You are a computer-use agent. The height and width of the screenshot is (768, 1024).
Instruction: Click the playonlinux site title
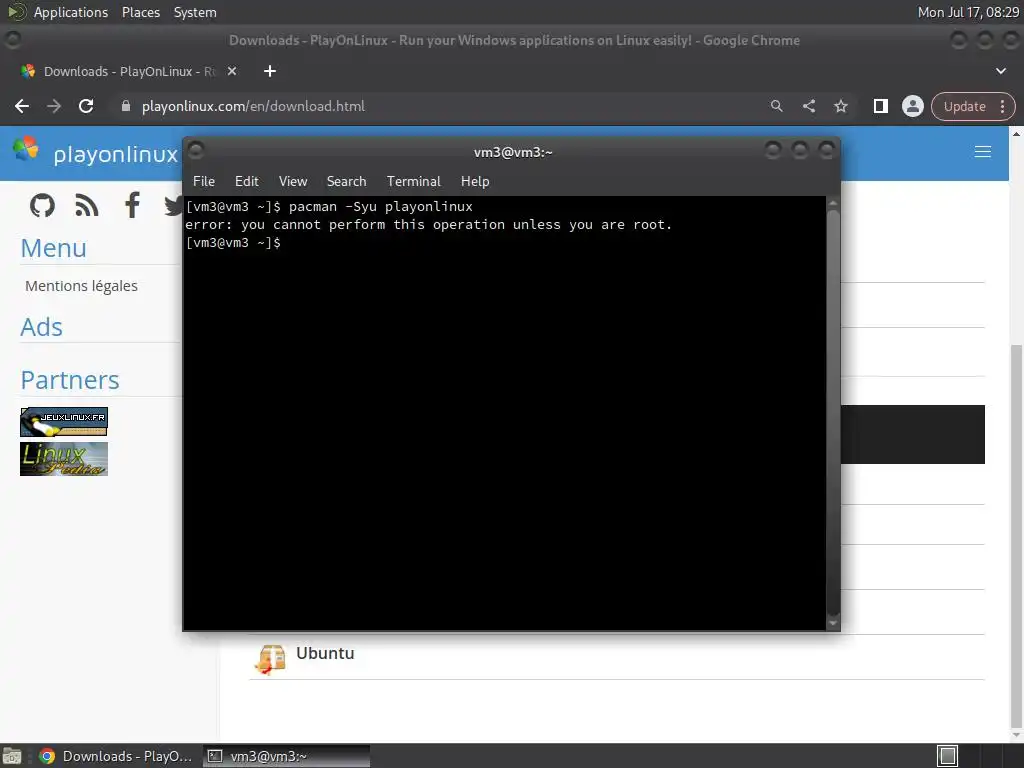pos(116,154)
